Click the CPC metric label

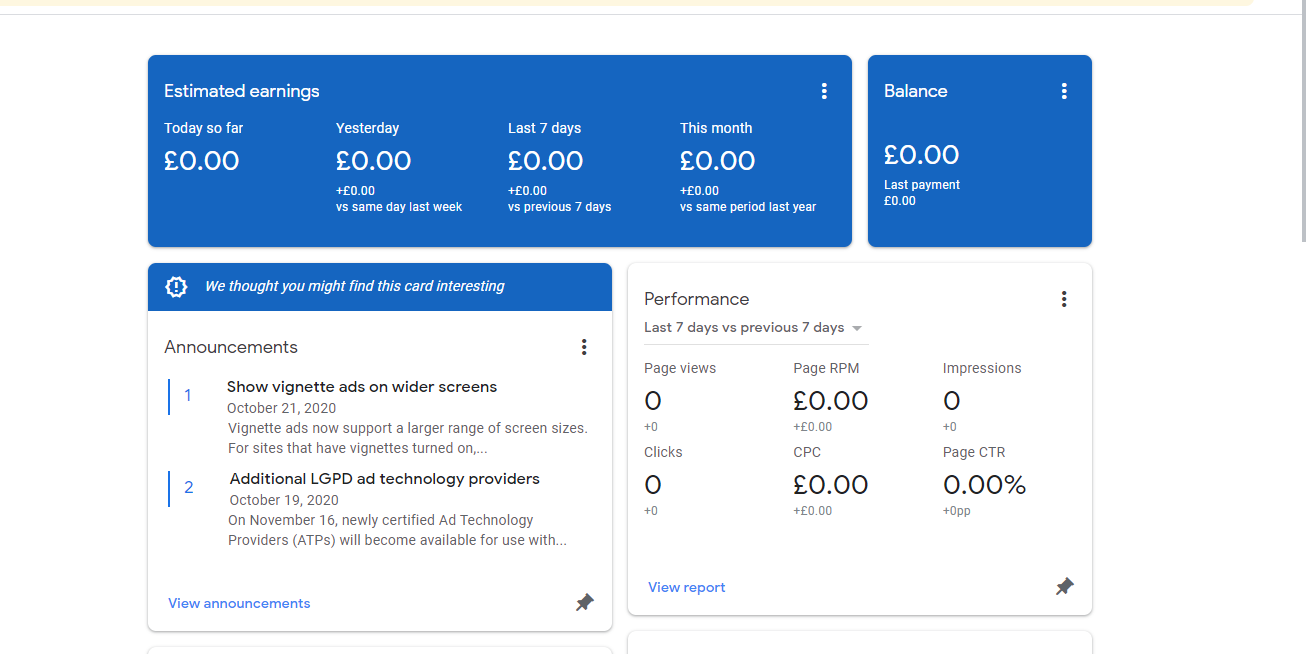(x=807, y=452)
